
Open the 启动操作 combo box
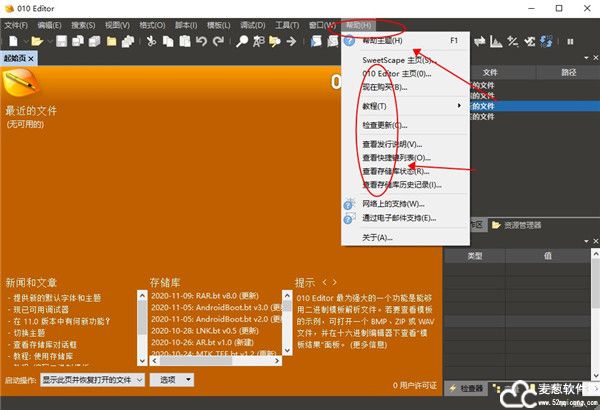click(92, 380)
